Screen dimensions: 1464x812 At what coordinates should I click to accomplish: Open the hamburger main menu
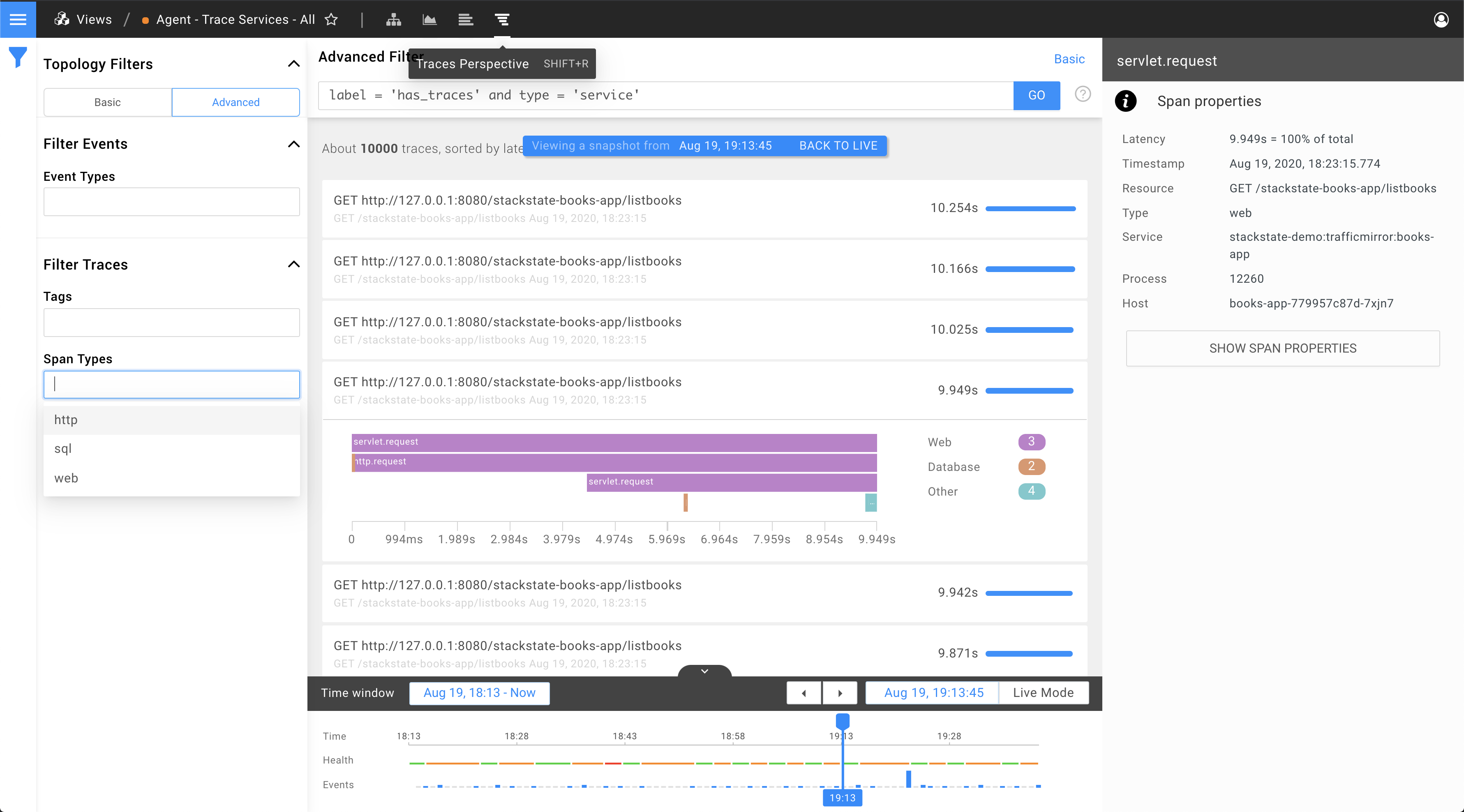pyautogui.click(x=18, y=19)
